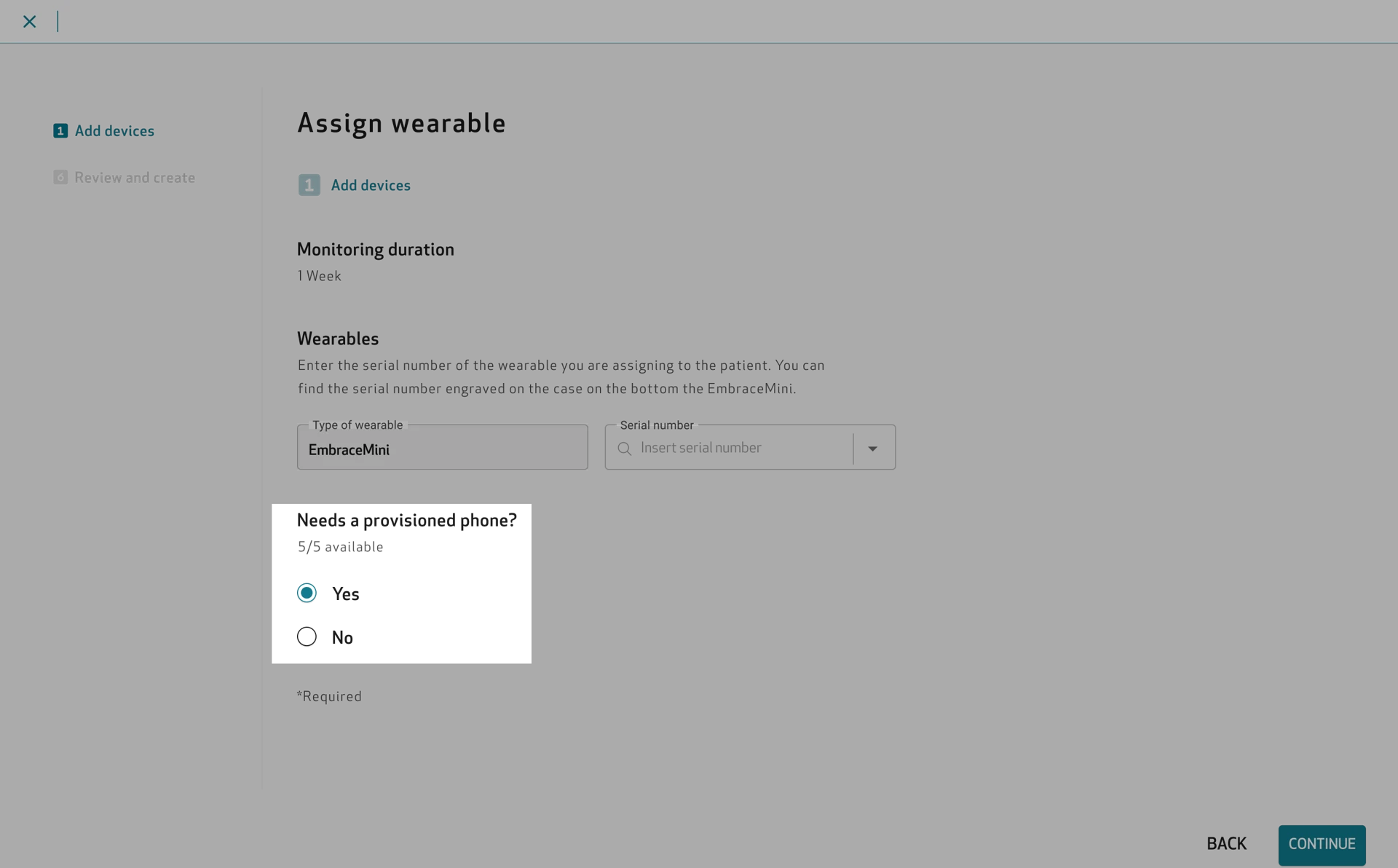The height and width of the screenshot is (868, 1398).
Task: Click the 1 Week monitoring duration value
Action: (319, 276)
